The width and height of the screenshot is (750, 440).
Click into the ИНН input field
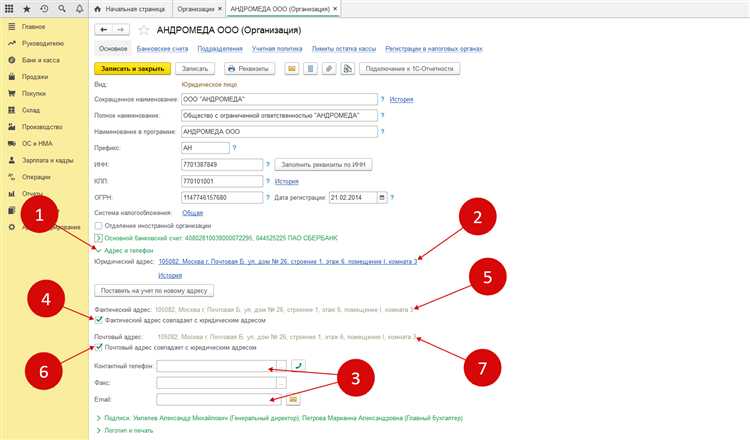pos(222,165)
